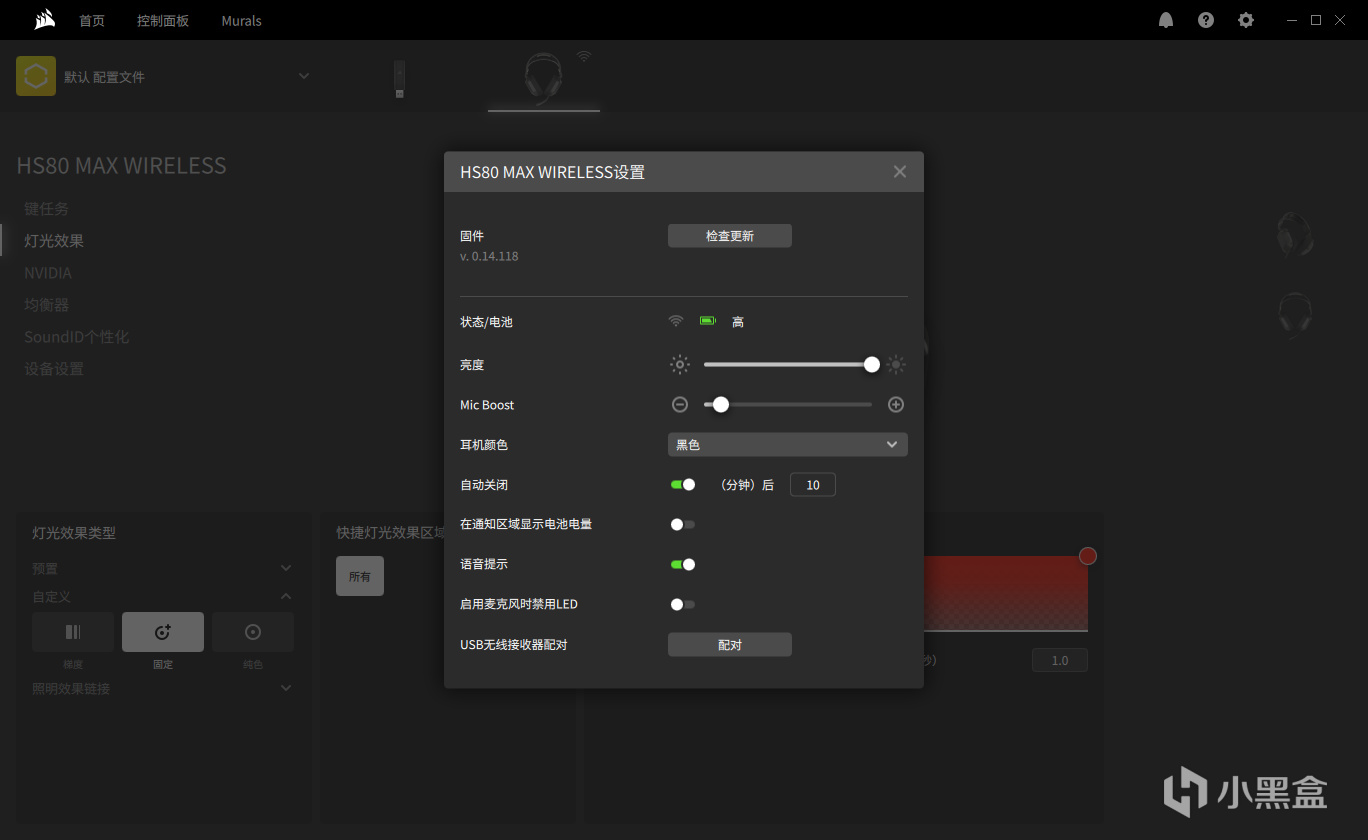Select the 所有 lighting zone button
1368x840 pixels.
360,576
